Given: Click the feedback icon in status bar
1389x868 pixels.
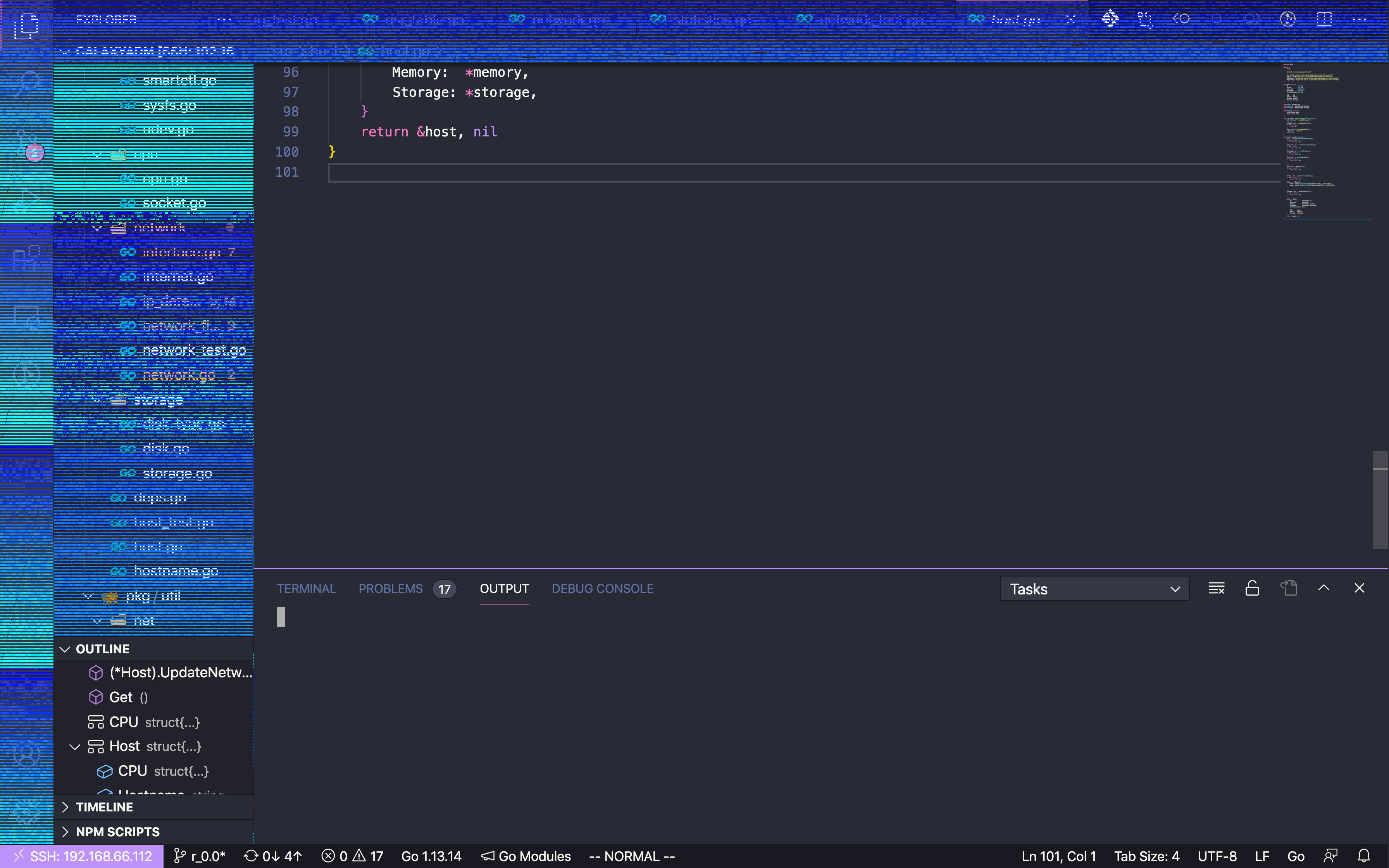Looking at the screenshot, I should (x=1330, y=856).
